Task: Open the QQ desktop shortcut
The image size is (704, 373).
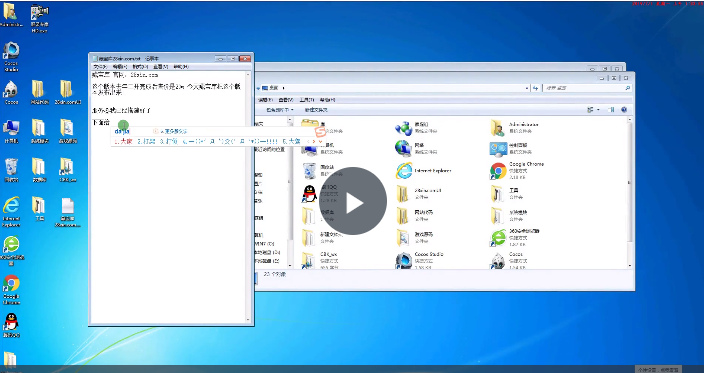Action: pyautogui.click(x=11, y=325)
